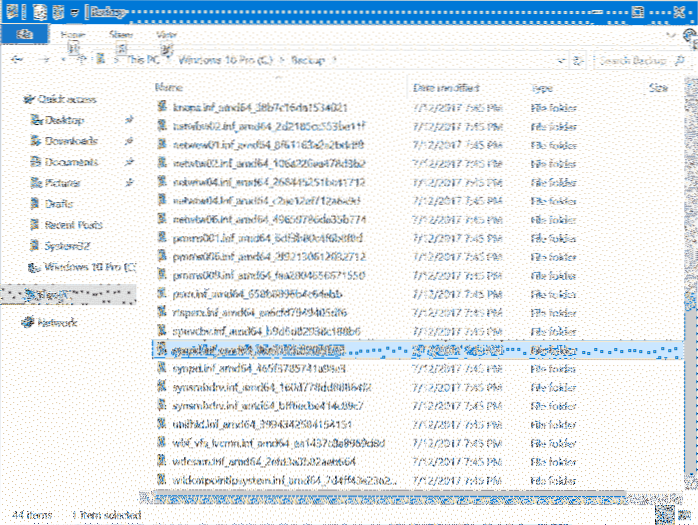Switch to Large icons view in status bar
This screenshot has width=698, height=525.
click(685, 515)
